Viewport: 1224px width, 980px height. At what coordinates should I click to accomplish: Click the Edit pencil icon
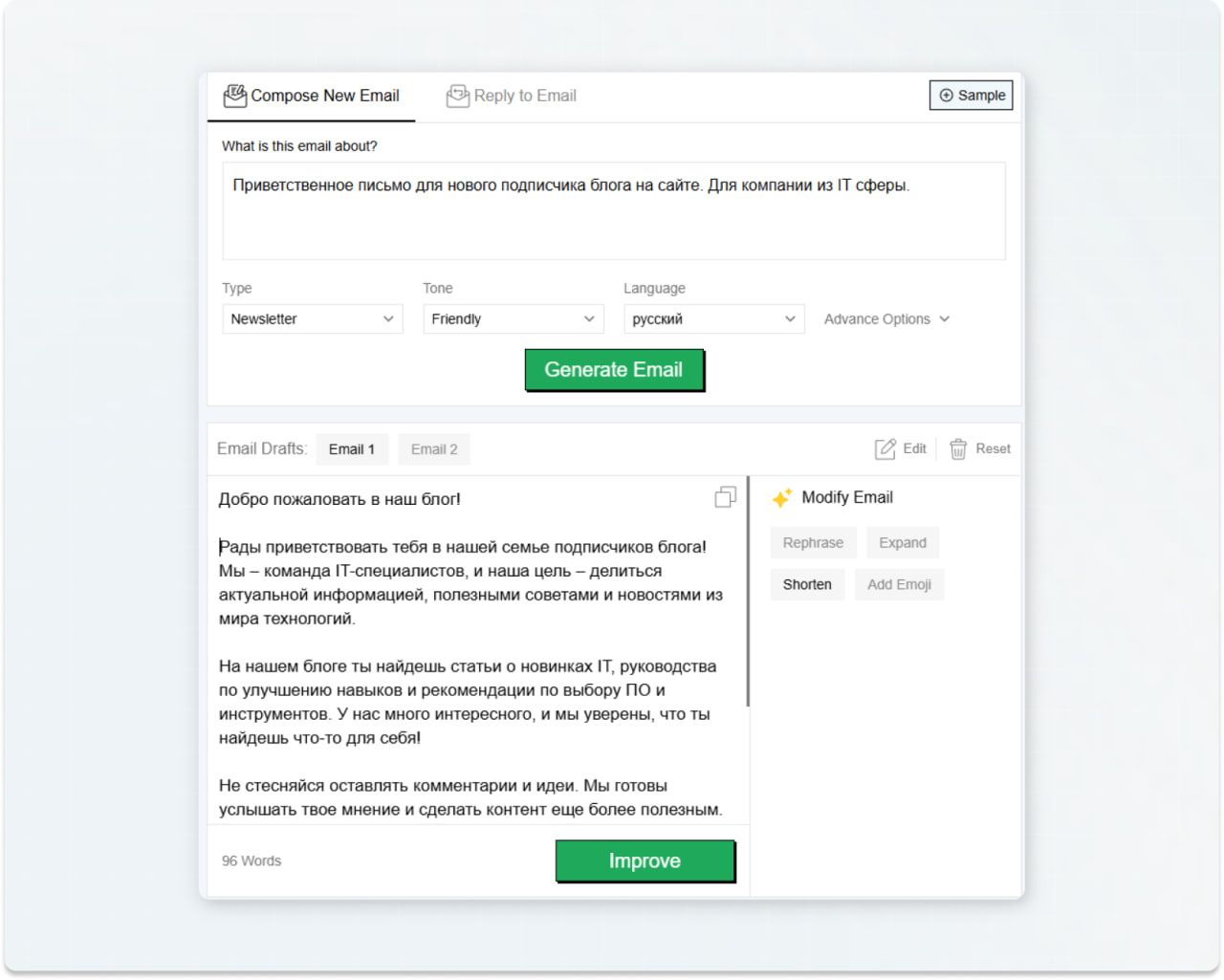pos(885,448)
